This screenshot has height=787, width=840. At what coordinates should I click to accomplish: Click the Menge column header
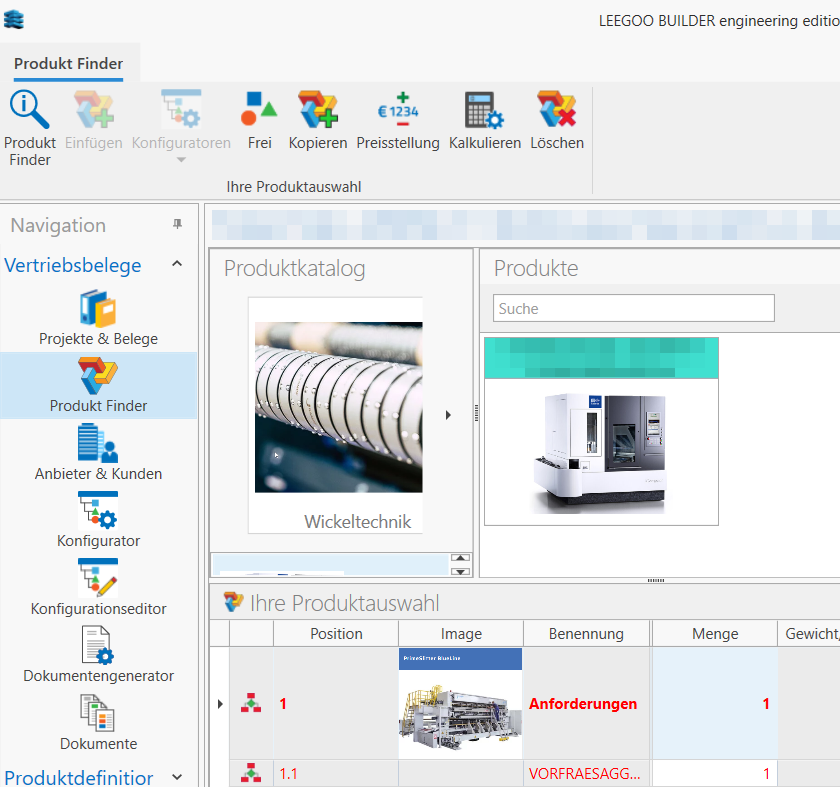714,634
